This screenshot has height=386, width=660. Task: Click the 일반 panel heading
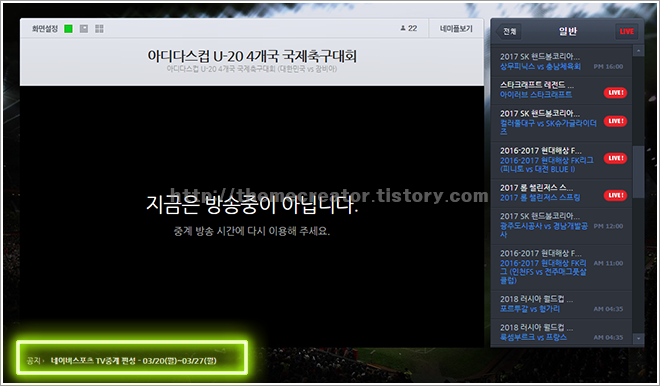point(568,31)
